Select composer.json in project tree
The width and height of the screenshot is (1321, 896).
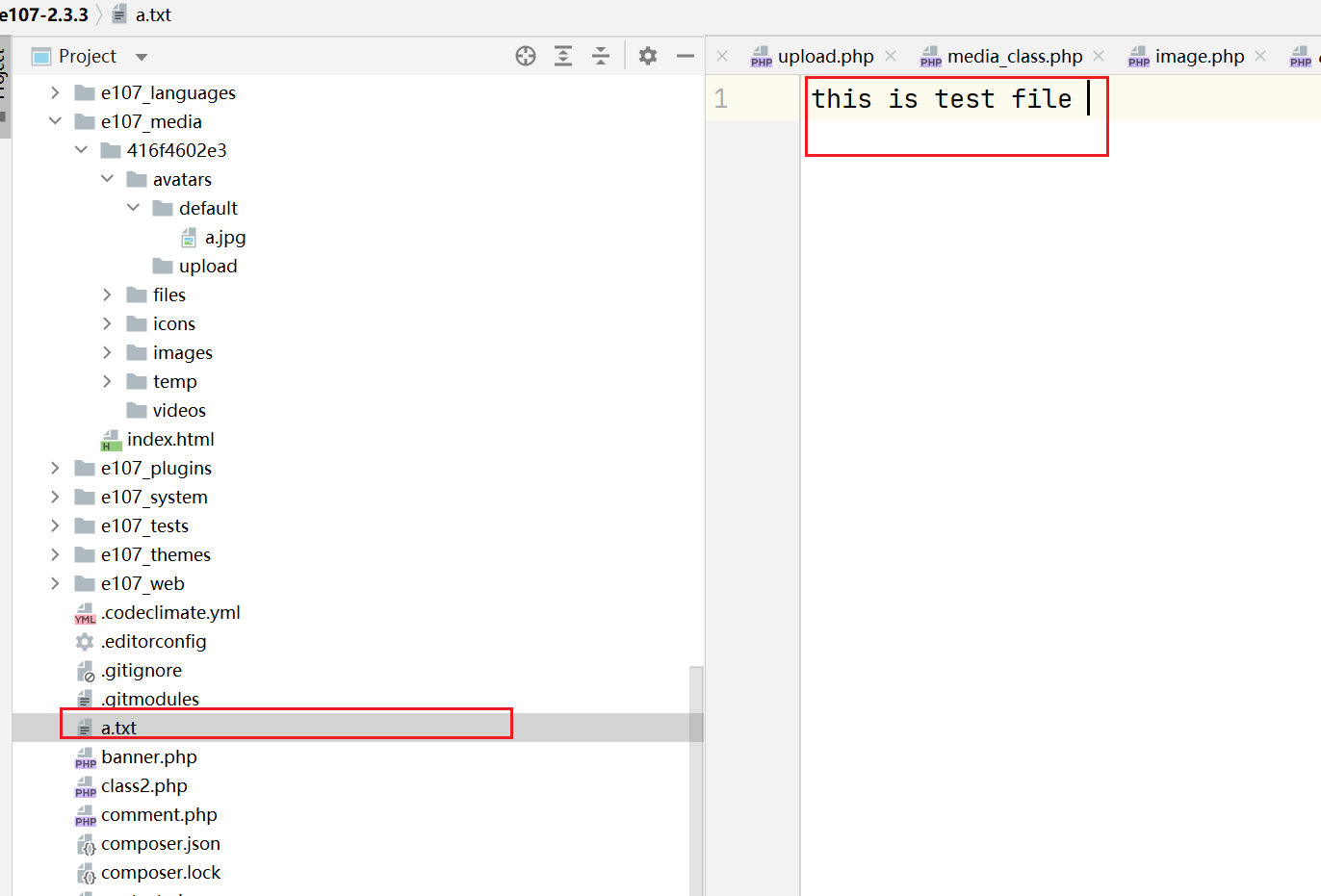pyautogui.click(x=160, y=844)
